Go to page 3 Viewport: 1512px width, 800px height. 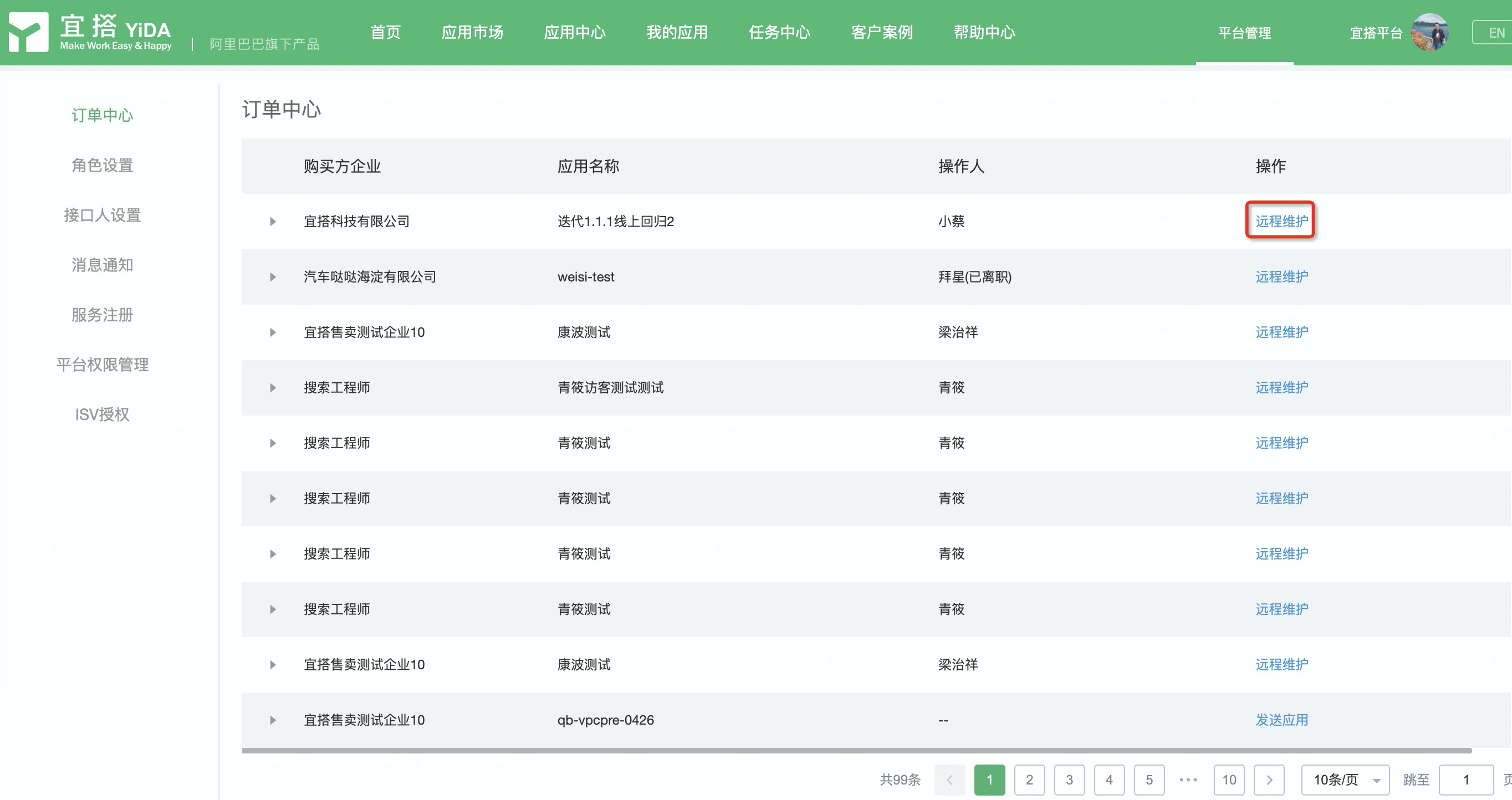pyautogui.click(x=1069, y=780)
